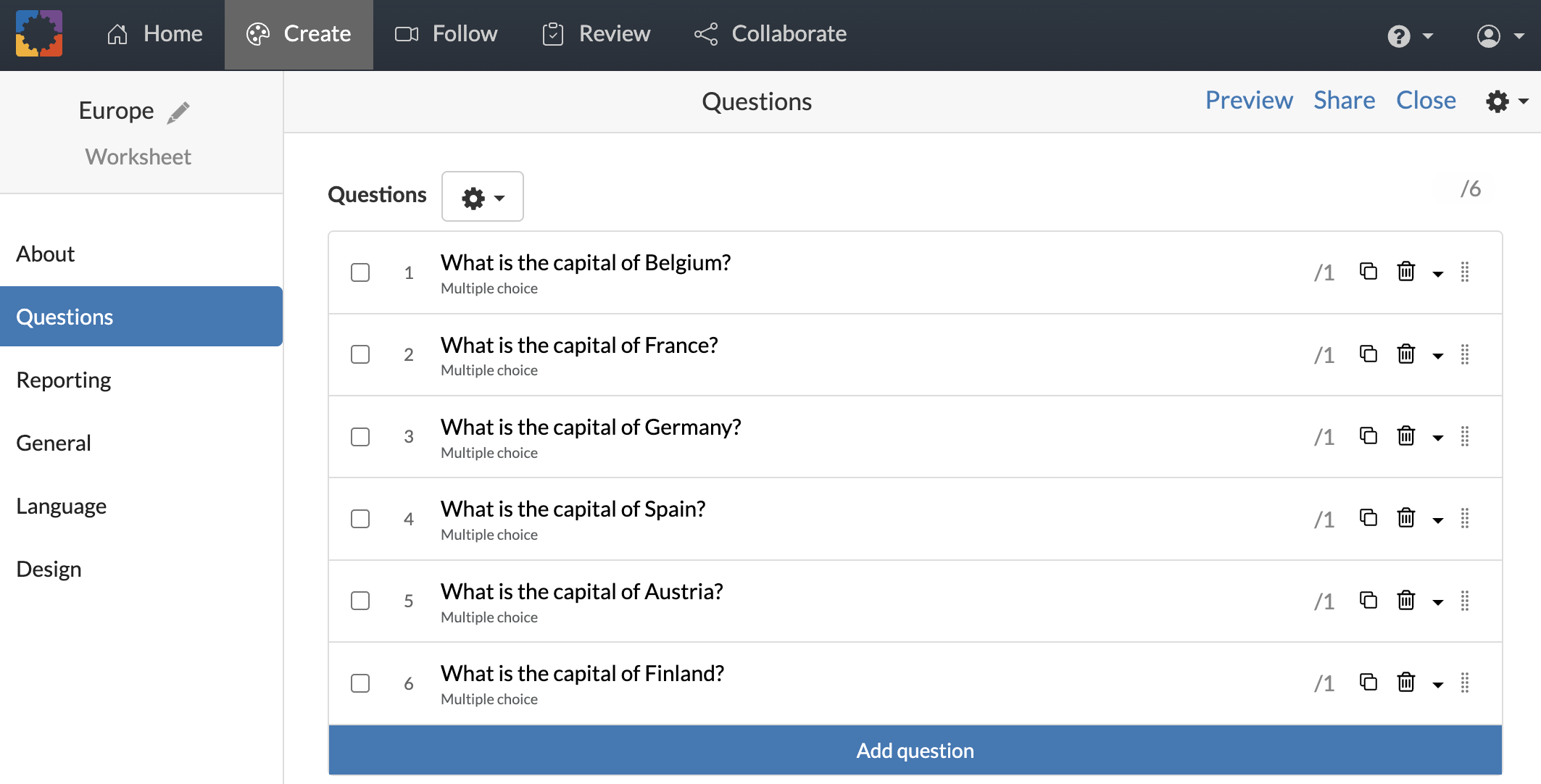Open the Questions settings gear menu
The width and height of the screenshot is (1541, 784).
pyautogui.click(x=482, y=196)
